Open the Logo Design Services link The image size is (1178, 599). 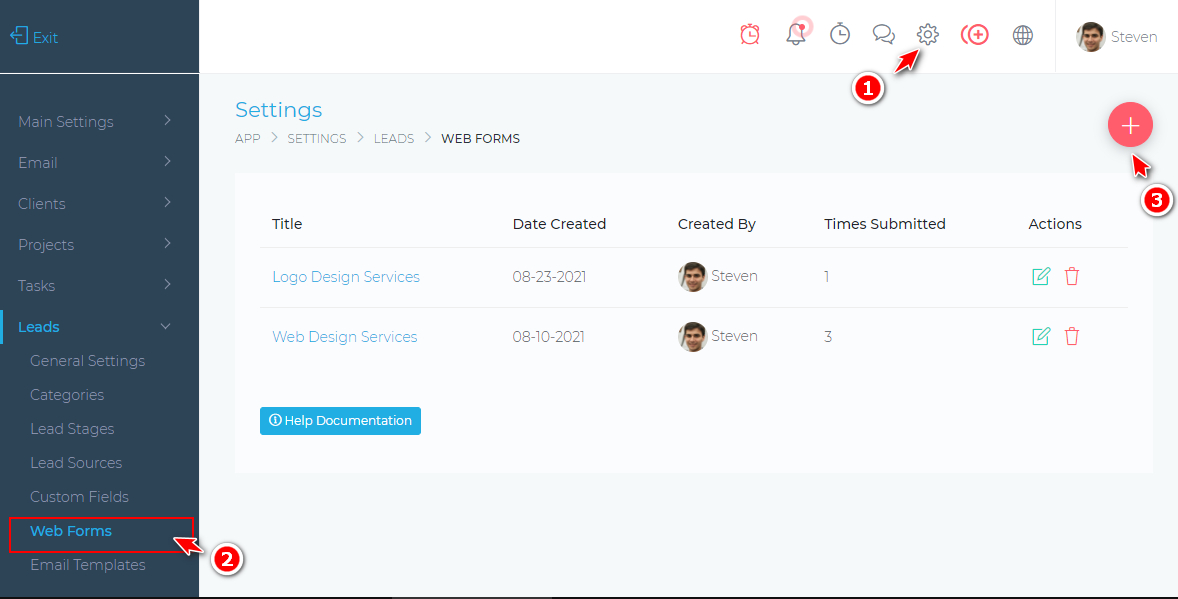346,277
